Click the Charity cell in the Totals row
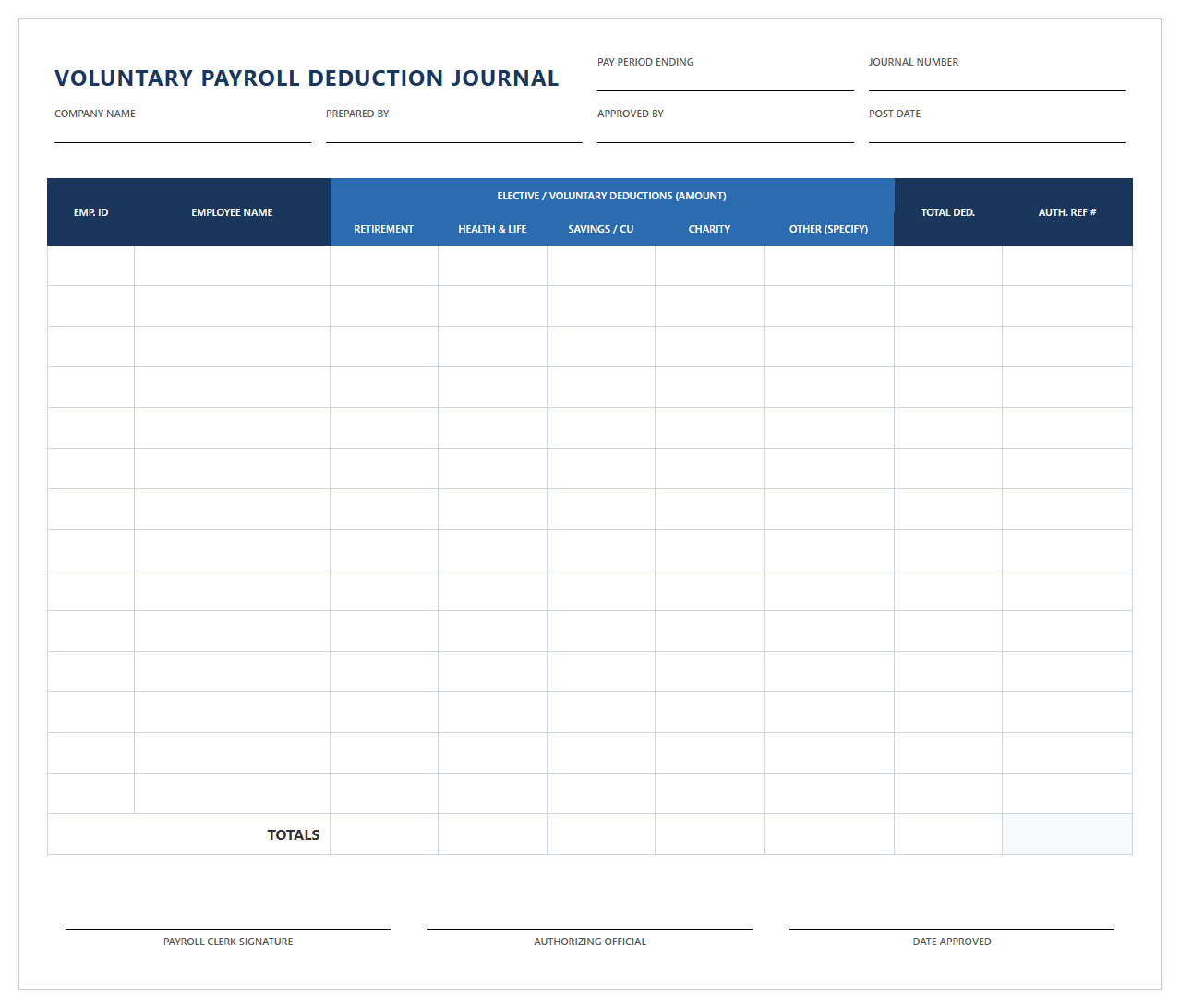Screen dimensions: 1180x1008 pyautogui.click(x=709, y=834)
